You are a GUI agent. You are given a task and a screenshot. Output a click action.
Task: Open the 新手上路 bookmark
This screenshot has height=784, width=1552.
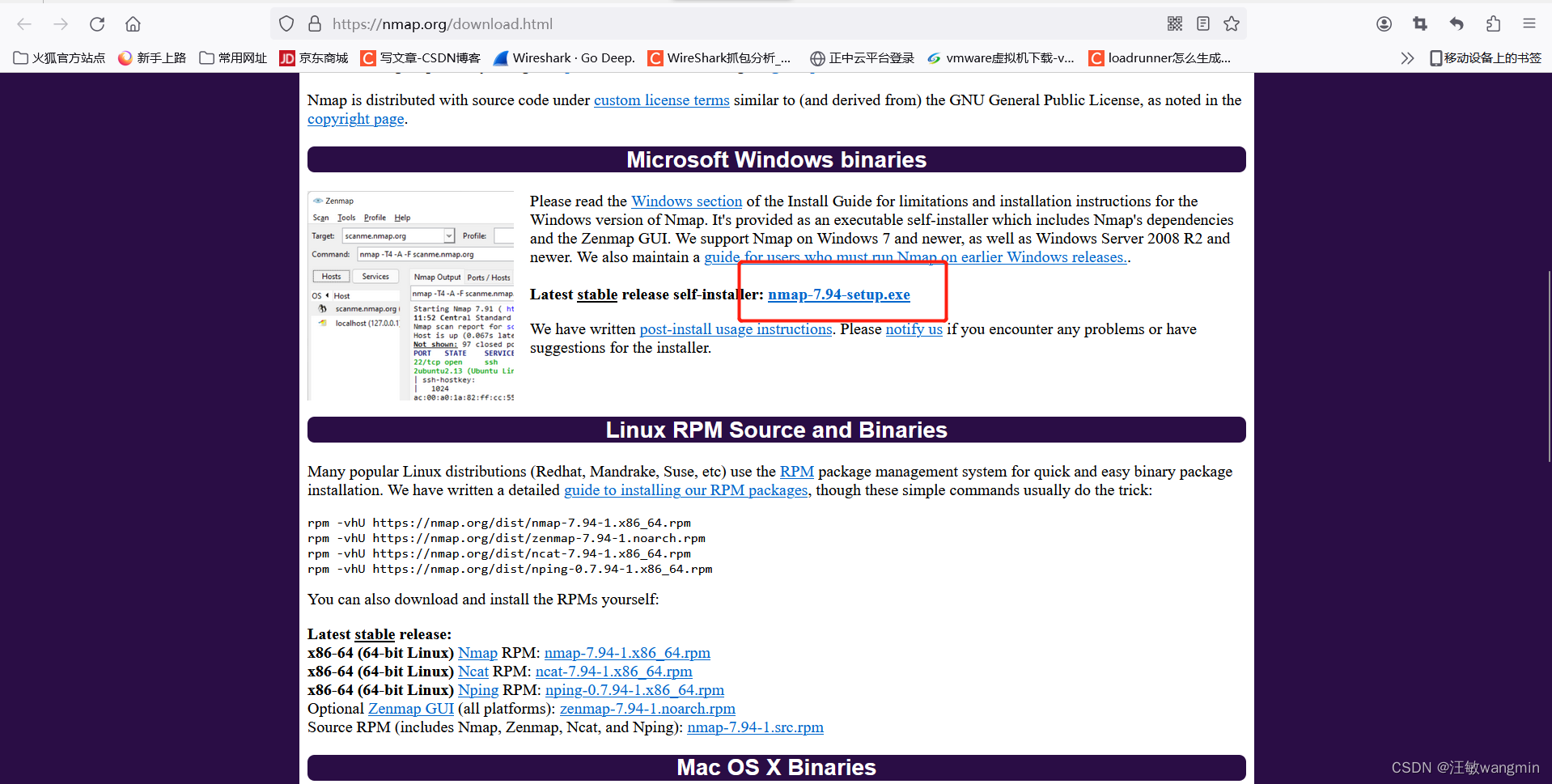[x=152, y=58]
